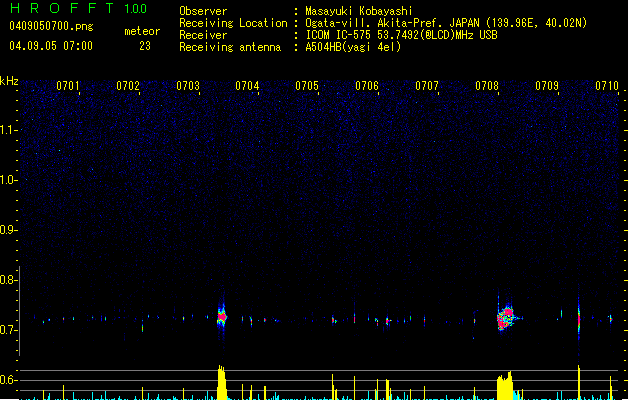
Task: Click the 0.6 frequency axis label
Action: point(8,380)
